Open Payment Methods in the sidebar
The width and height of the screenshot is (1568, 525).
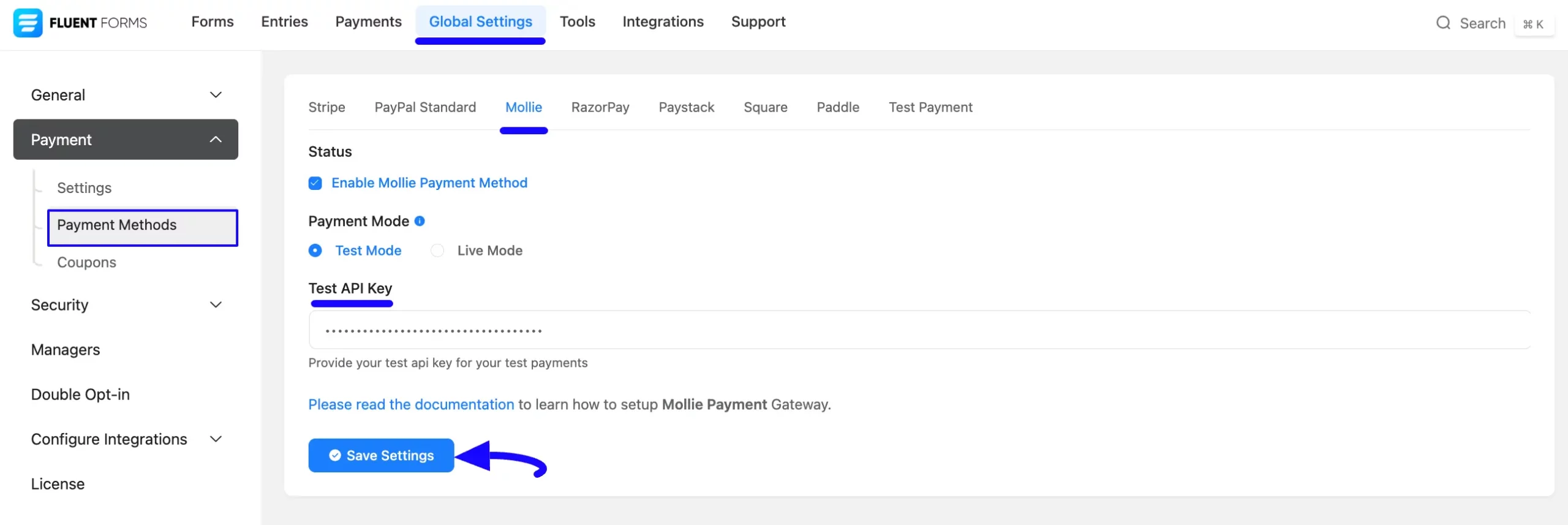point(143,228)
